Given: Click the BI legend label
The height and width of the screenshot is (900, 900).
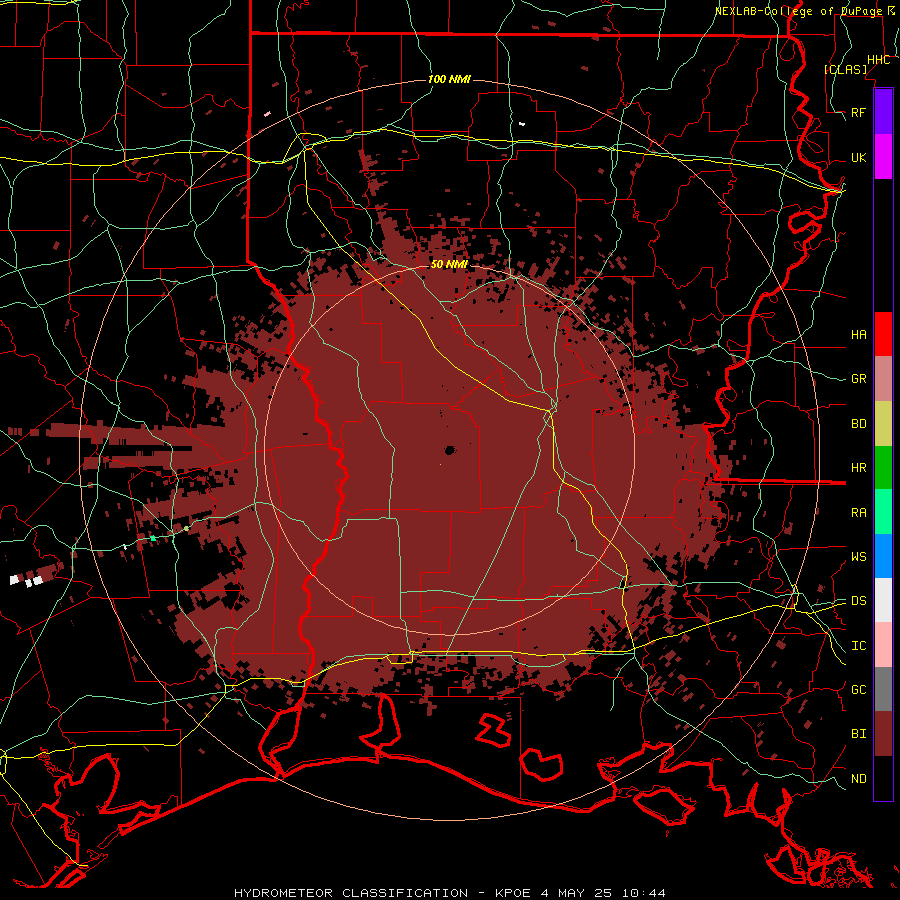Looking at the screenshot, I should [x=858, y=734].
